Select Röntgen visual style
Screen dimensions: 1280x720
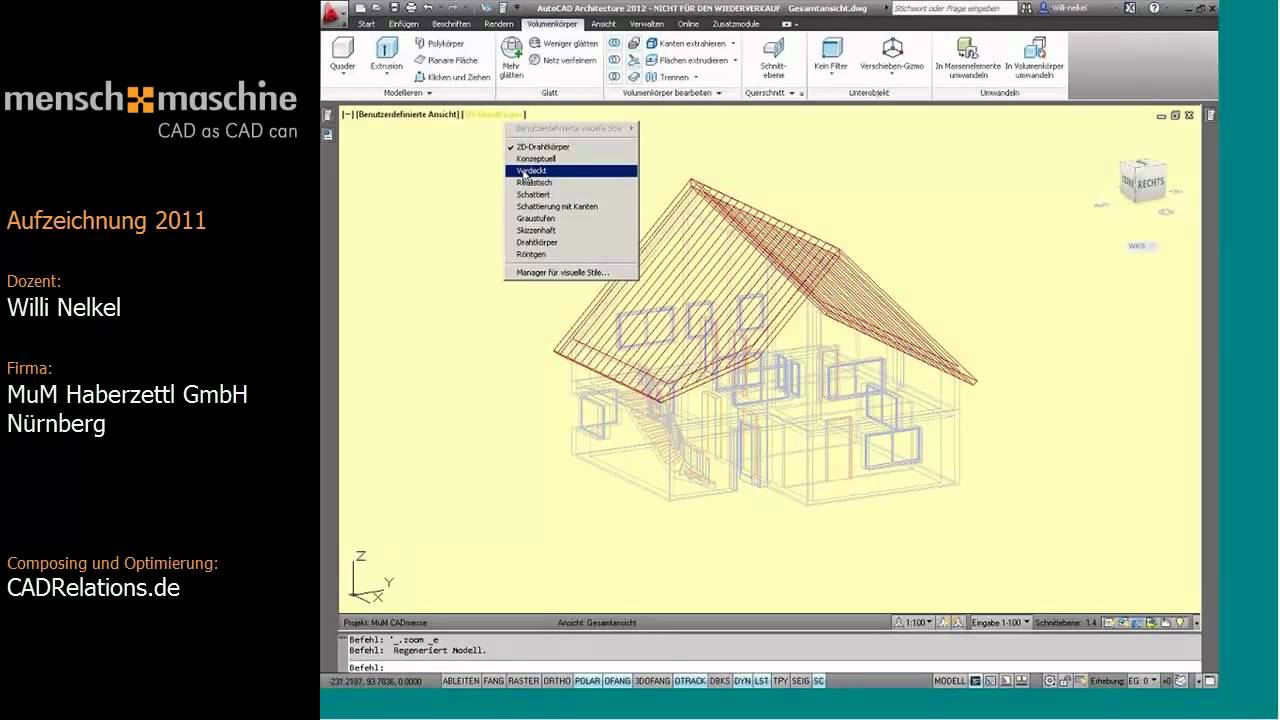click(x=570, y=255)
